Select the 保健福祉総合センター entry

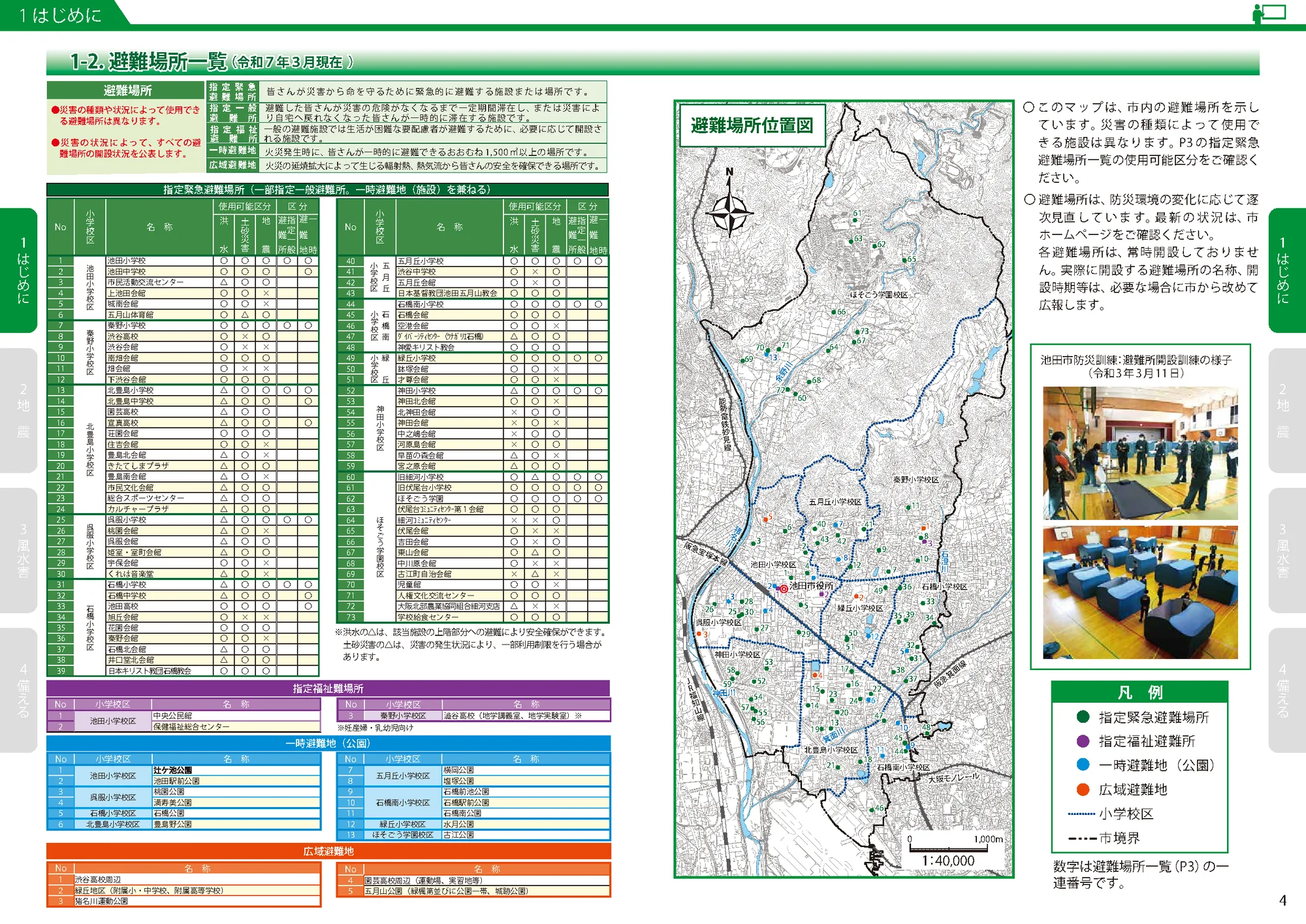191,726
